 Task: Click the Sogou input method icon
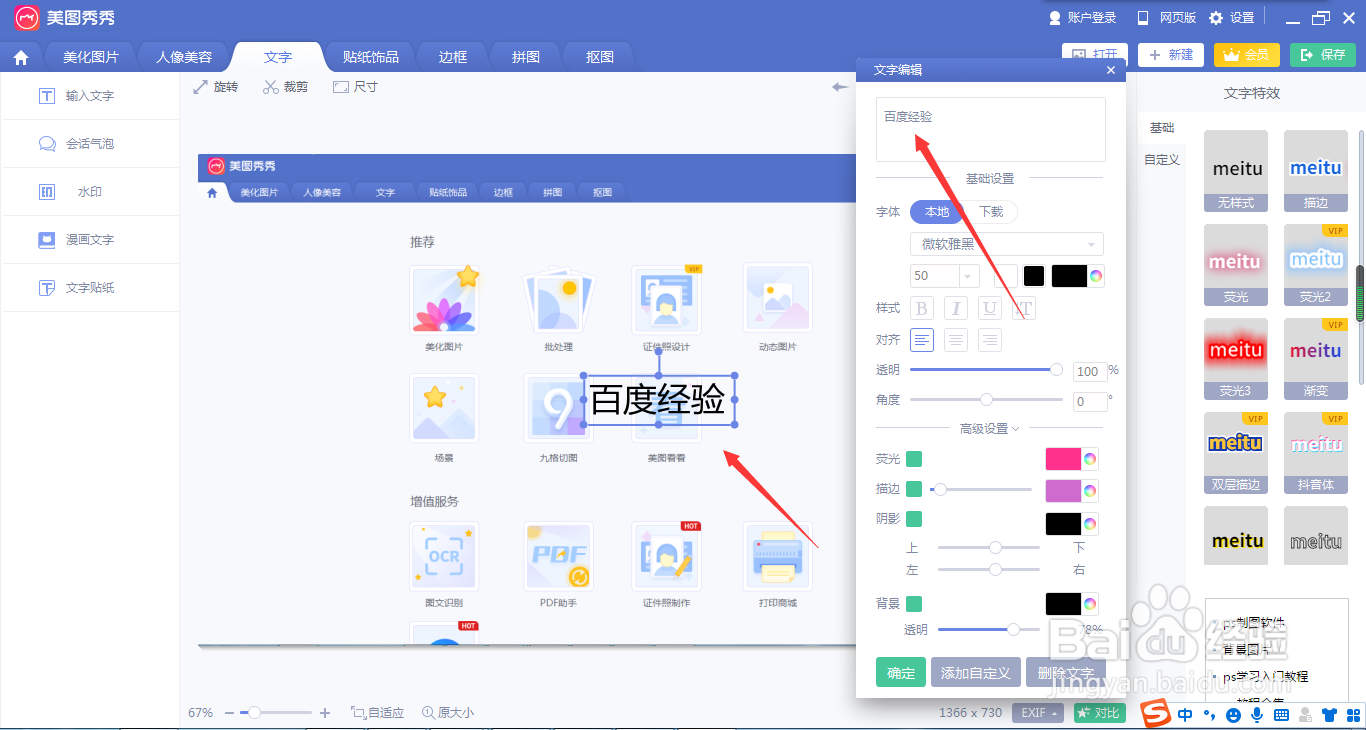tap(1157, 715)
